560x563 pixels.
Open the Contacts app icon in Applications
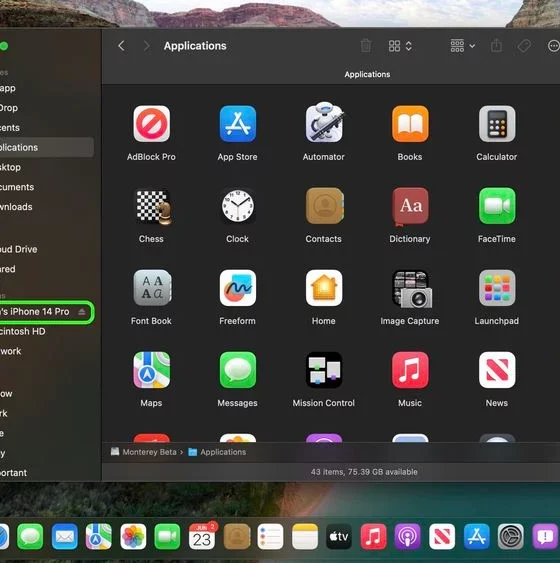coord(325,206)
